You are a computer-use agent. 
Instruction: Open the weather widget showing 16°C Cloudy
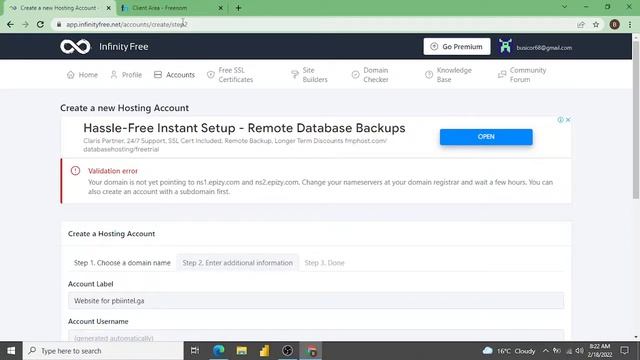[509, 351]
